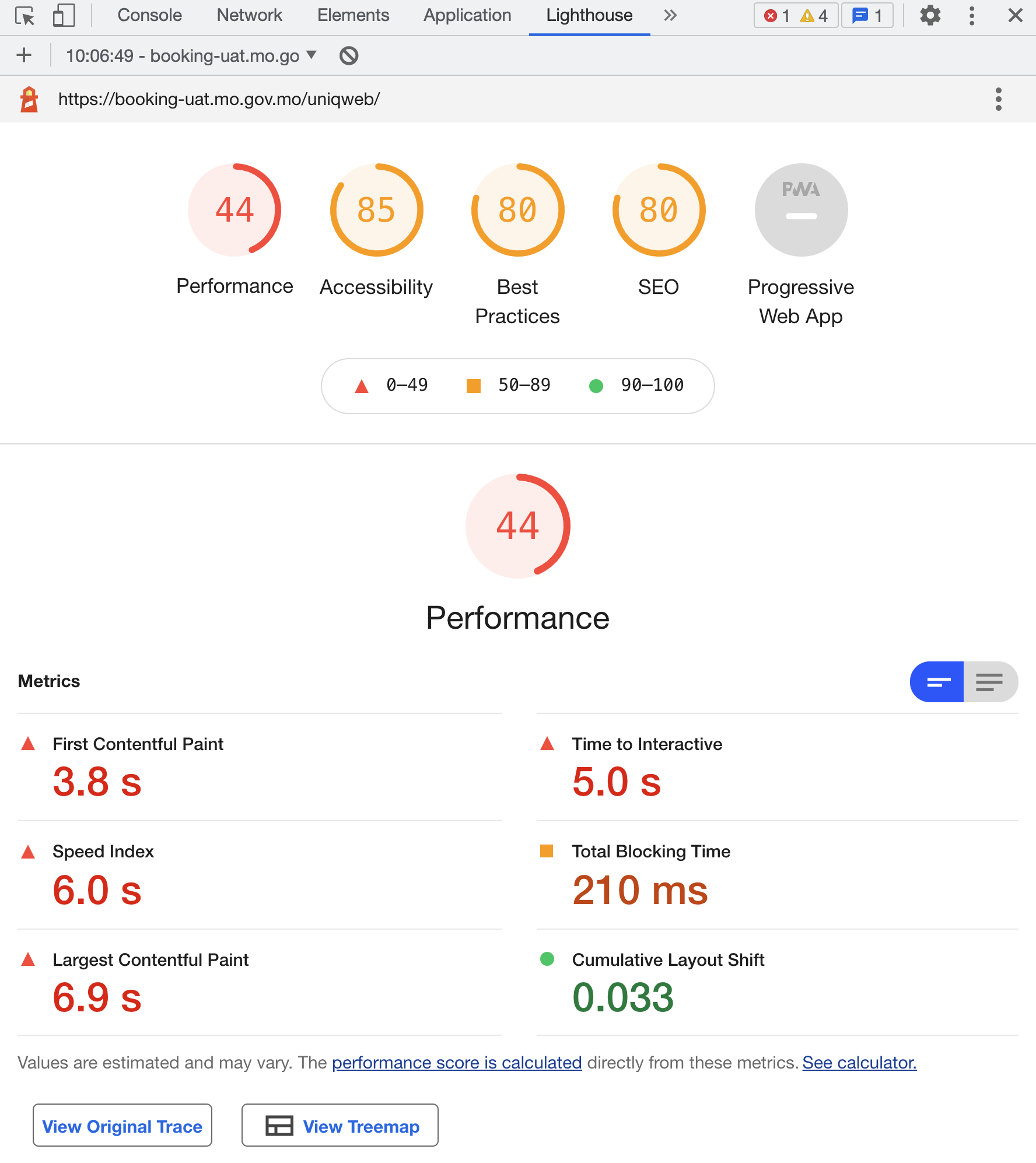
Task: Click the View Treemap button
Action: click(x=340, y=1126)
